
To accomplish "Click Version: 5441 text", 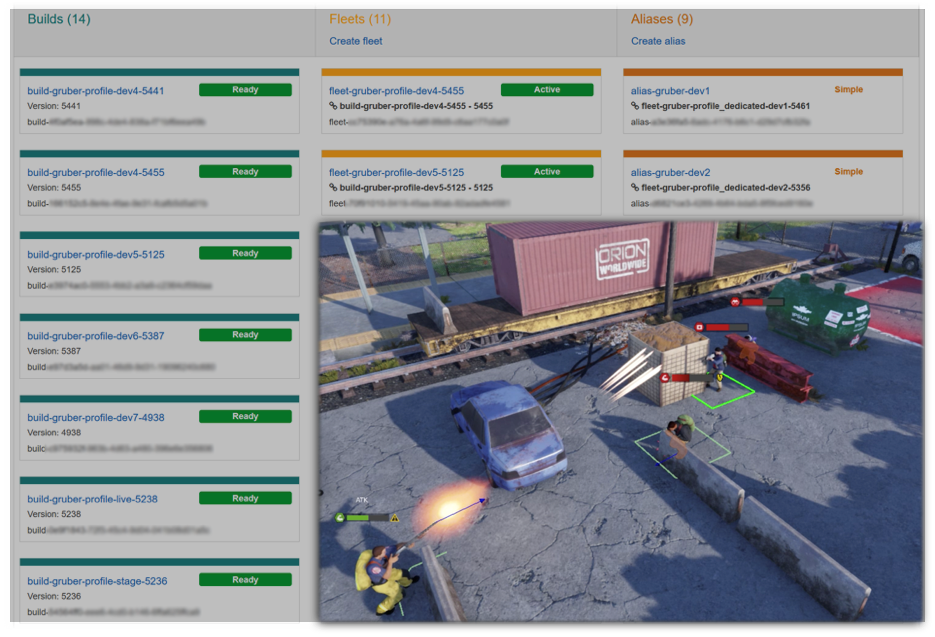I will click(54, 106).
